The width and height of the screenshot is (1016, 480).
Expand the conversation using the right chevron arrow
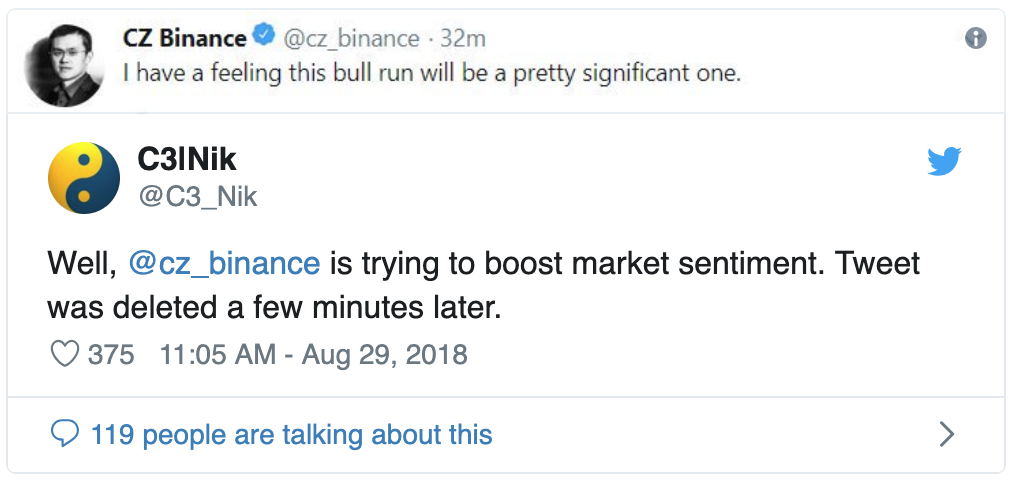click(x=946, y=434)
